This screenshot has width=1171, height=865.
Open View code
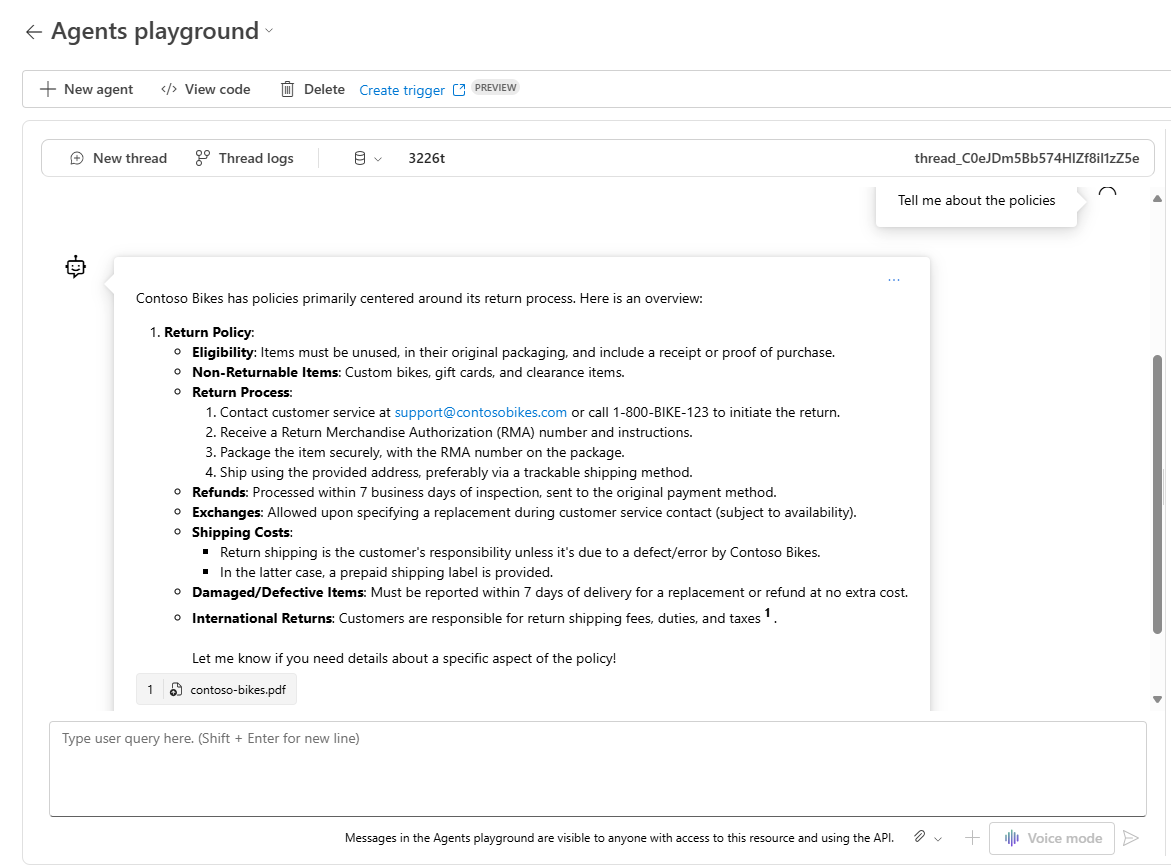217,89
